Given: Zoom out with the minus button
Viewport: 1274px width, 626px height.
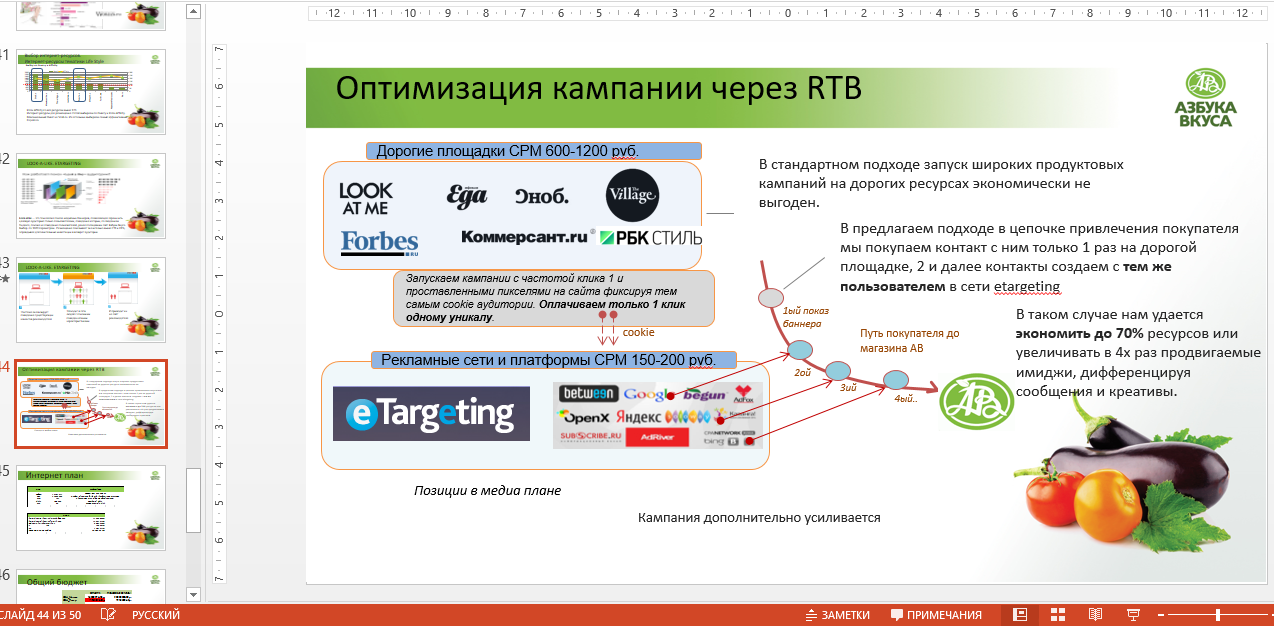Looking at the screenshot, I should 1160,615.
